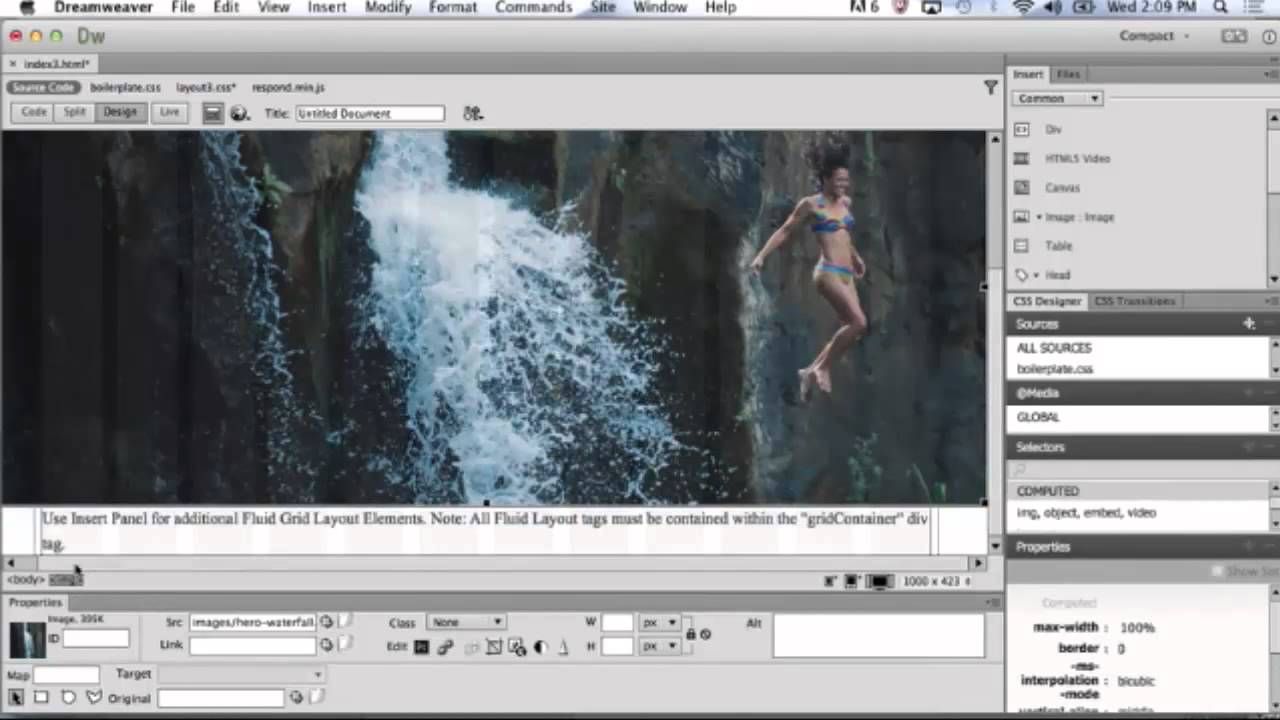Select Mobile size window icon in status bar
The height and width of the screenshot is (720, 1280).
click(x=830, y=581)
